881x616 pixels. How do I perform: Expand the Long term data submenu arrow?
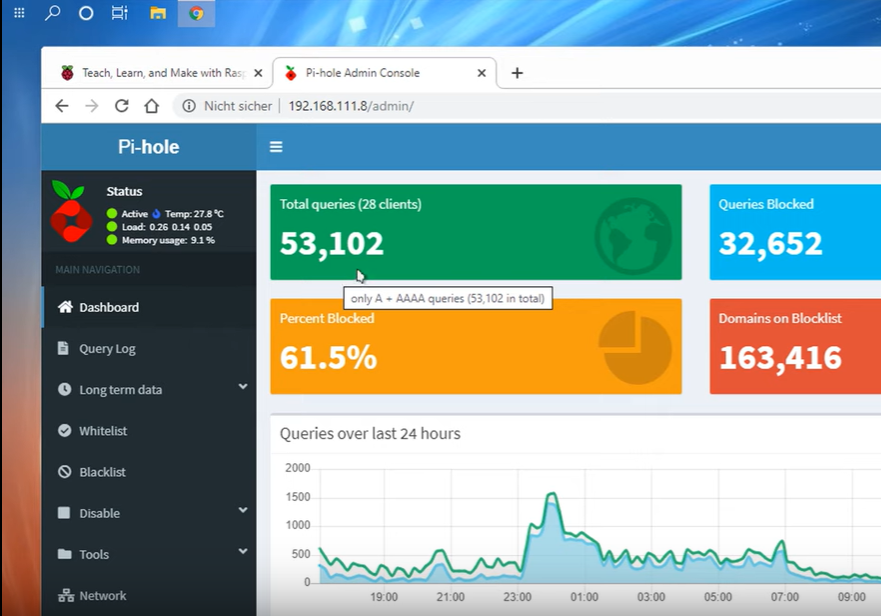[x=243, y=387]
